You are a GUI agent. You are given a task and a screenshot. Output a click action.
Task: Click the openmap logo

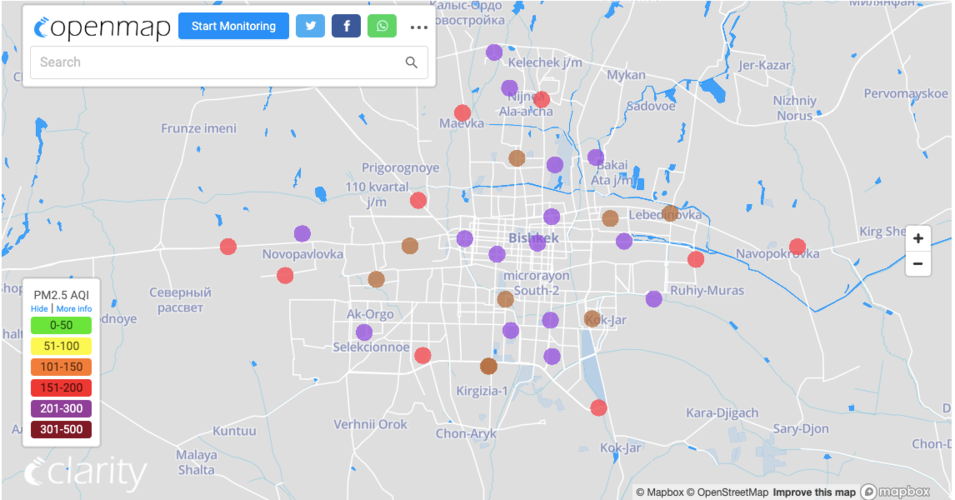(100, 27)
